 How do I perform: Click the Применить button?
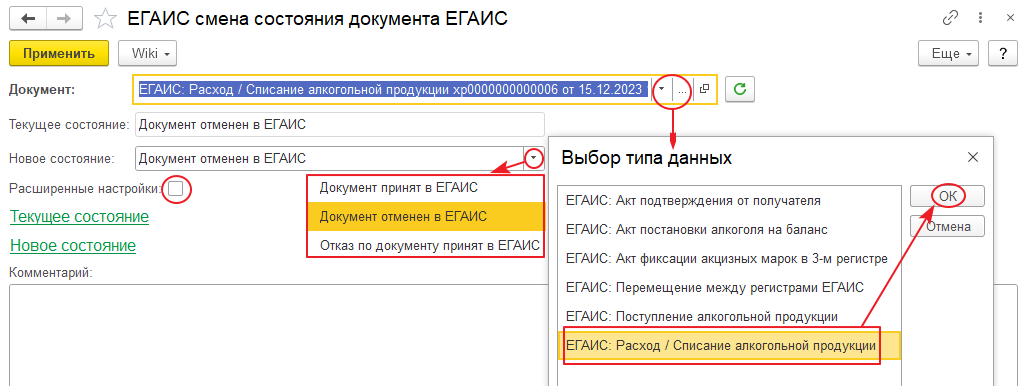[x=59, y=54]
